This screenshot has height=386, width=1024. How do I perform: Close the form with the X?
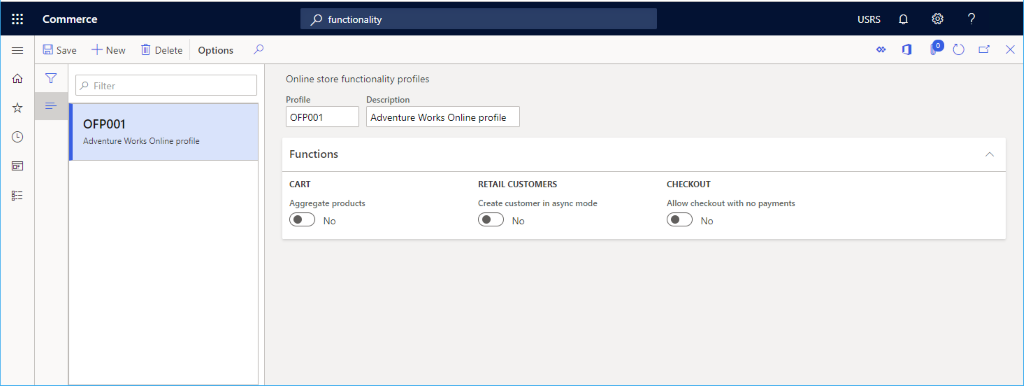click(x=1010, y=50)
